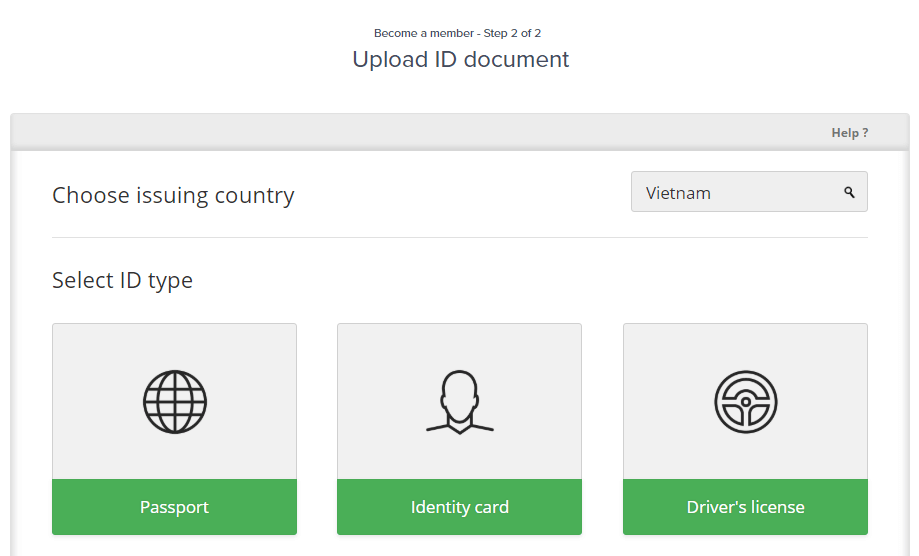Click the globe icon for Passport
This screenshot has height=556, width=919.
click(175, 402)
